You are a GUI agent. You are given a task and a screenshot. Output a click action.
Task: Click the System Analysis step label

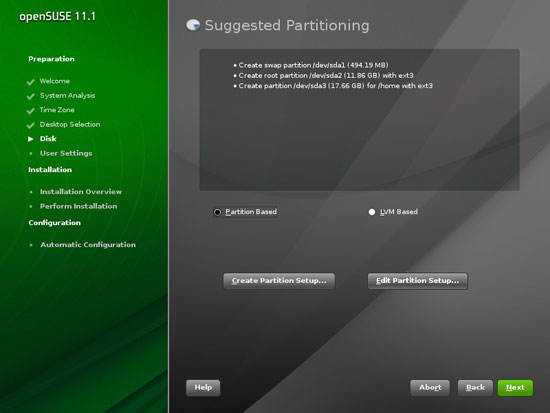[x=67, y=95]
